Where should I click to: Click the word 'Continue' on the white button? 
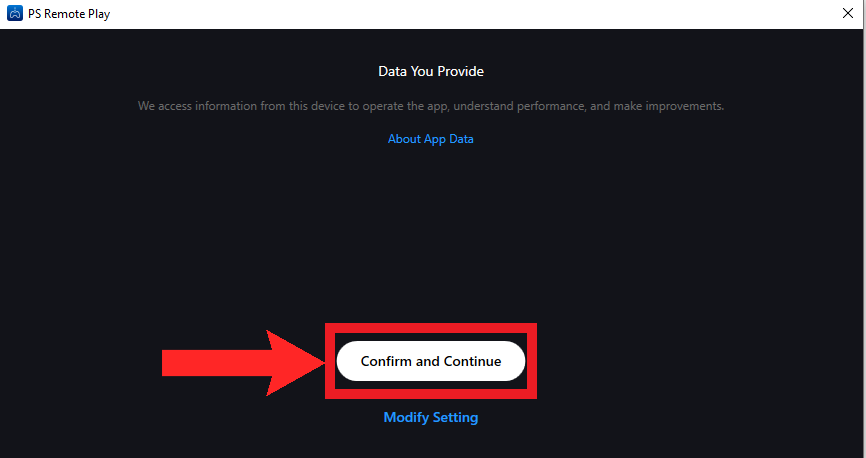(472, 361)
